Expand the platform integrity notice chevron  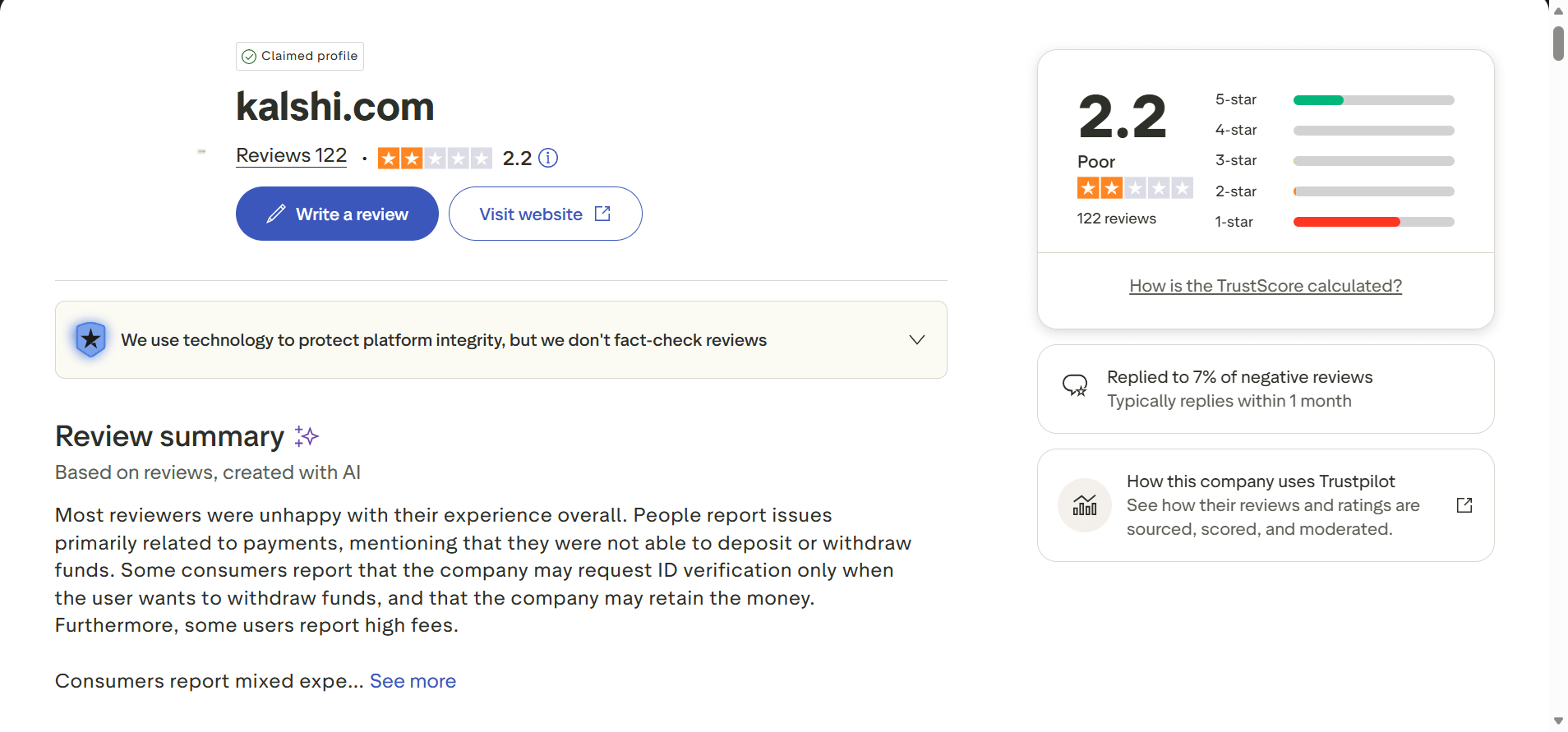(917, 339)
